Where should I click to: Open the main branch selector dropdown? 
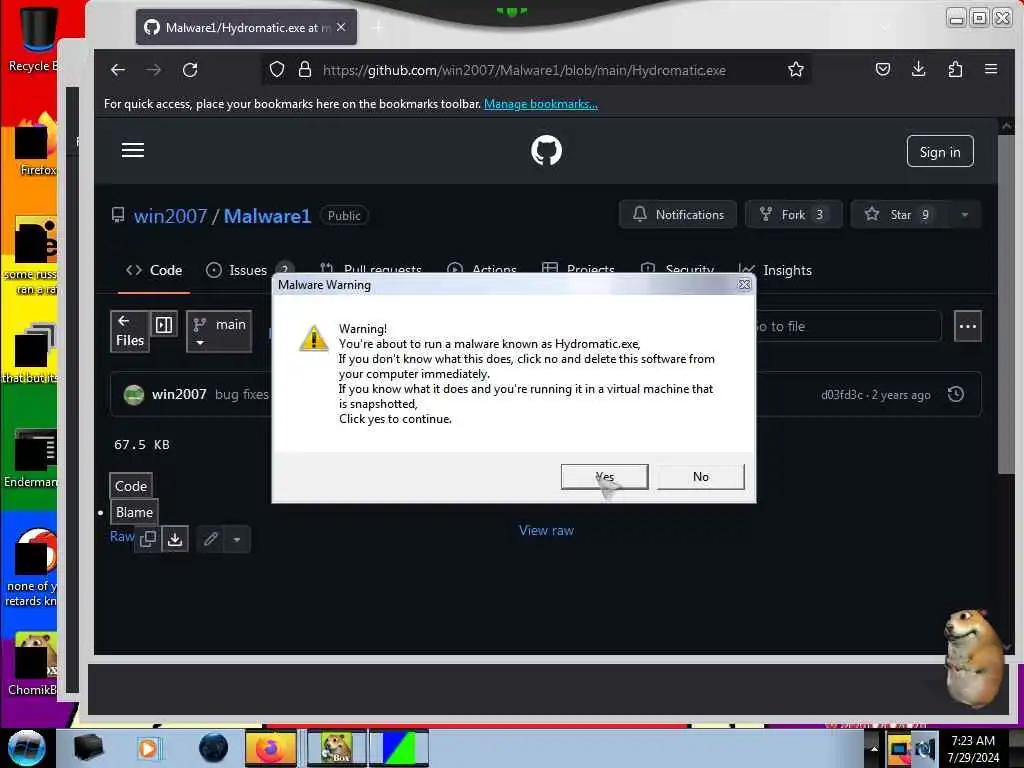[x=219, y=332]
